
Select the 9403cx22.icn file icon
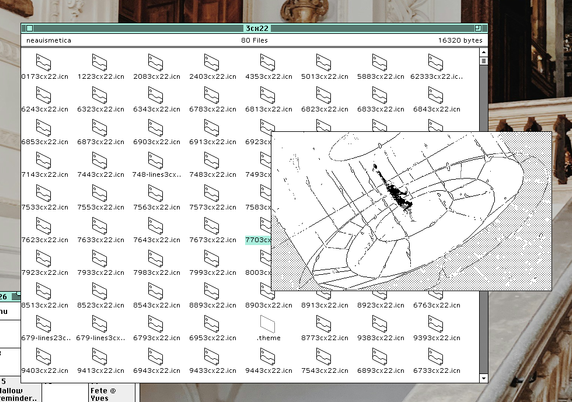click(43, 357)
